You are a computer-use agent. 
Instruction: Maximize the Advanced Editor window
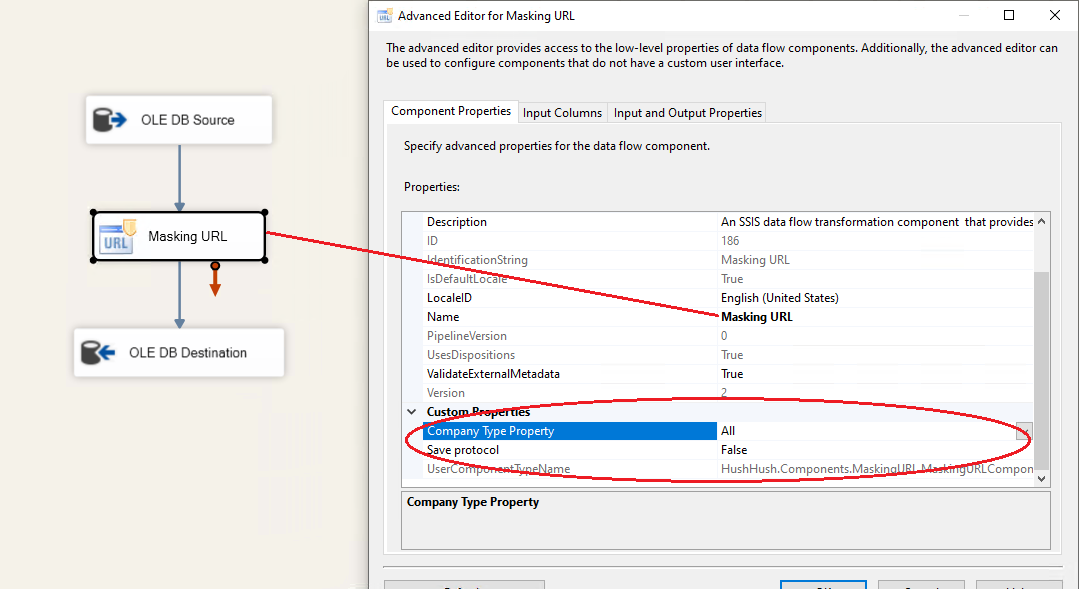click(1009, 16)
